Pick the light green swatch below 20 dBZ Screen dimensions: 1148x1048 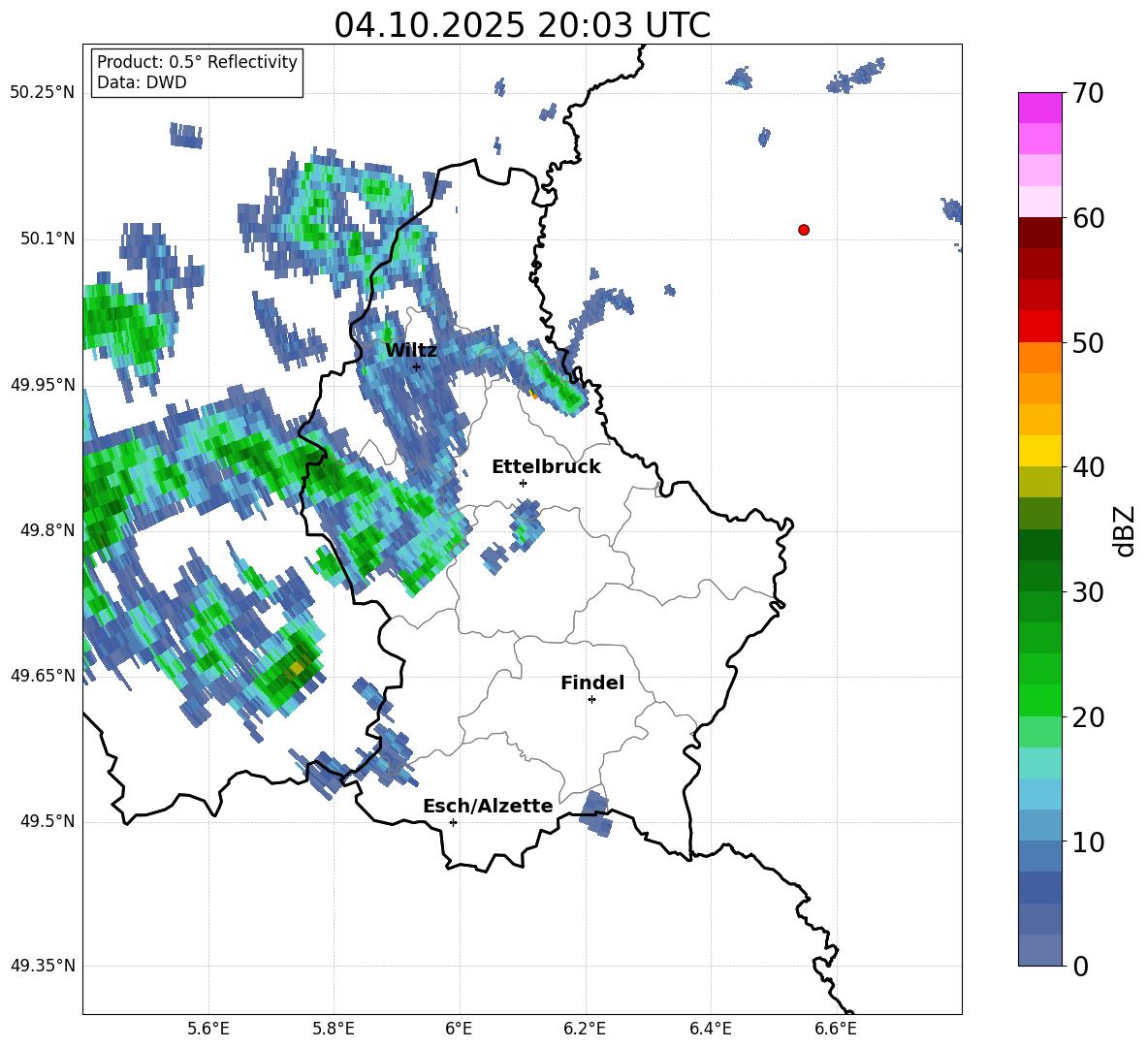[x=1039, y=732]
